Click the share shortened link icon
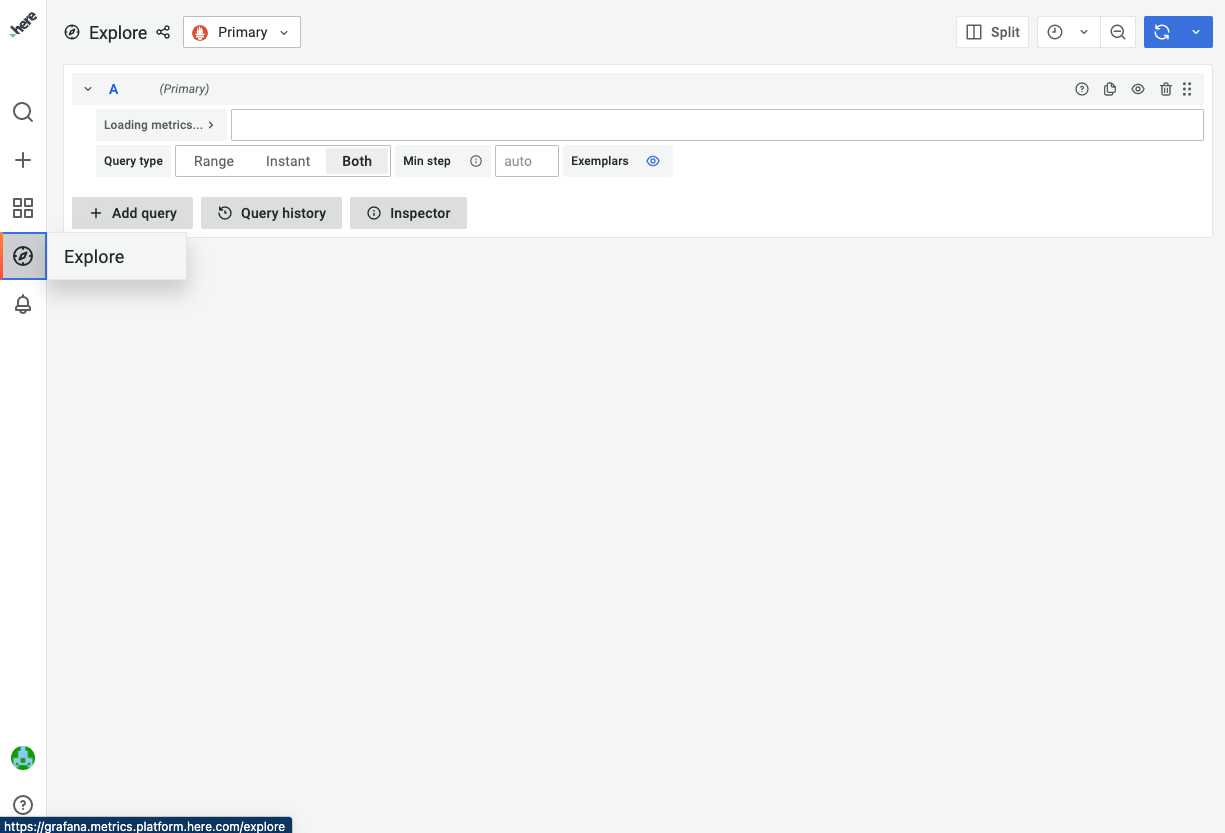The image size is (1225, 833). coord(163,32)
